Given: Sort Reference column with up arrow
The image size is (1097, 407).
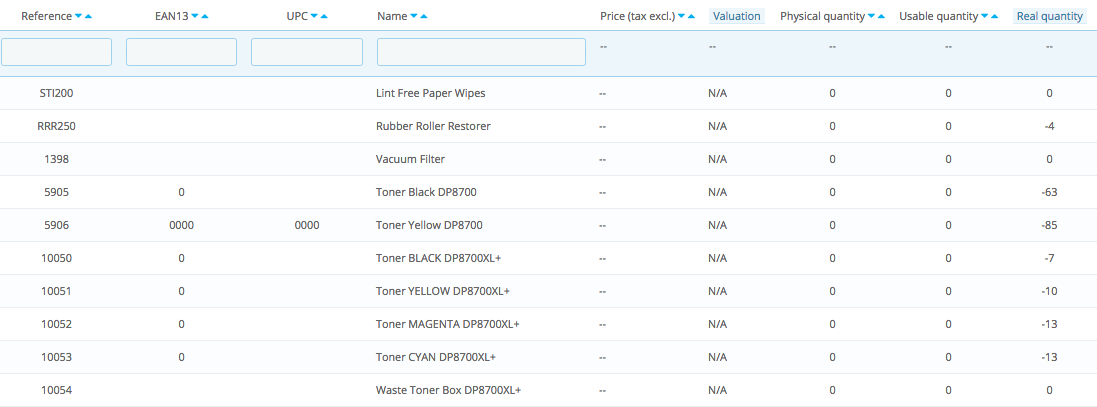Looking at the screenshot, I should [88, 16].
